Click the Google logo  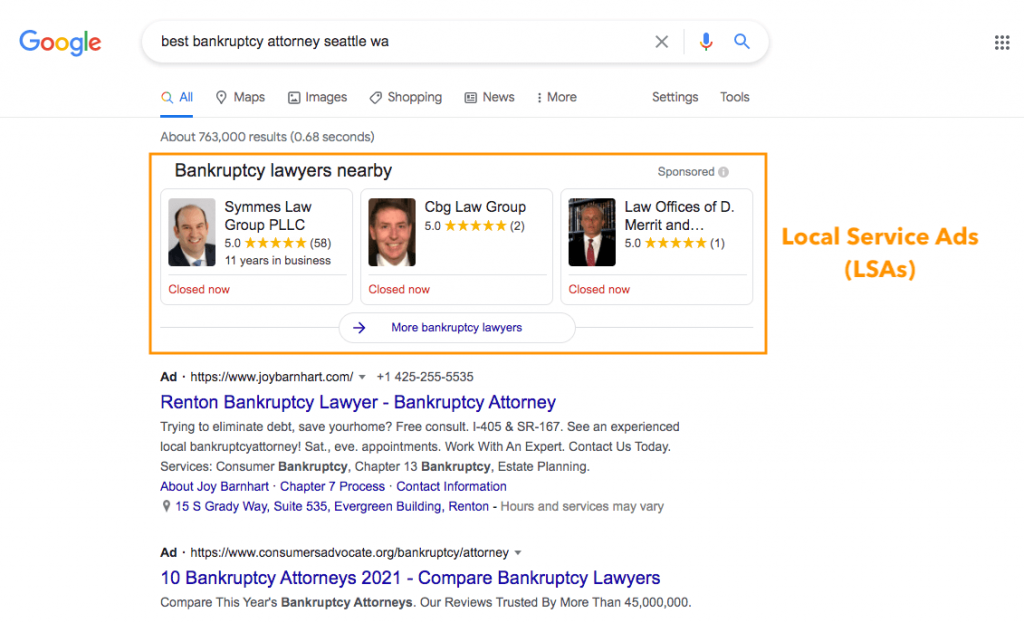coord(60,42)
